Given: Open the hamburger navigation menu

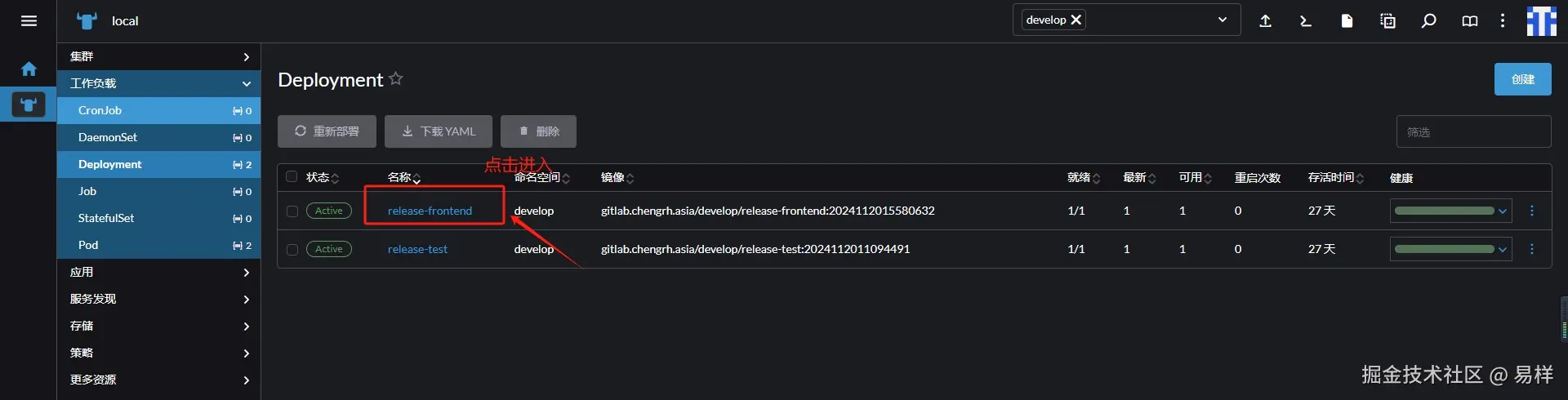Looking at the screenshot, I should point(29,20).
